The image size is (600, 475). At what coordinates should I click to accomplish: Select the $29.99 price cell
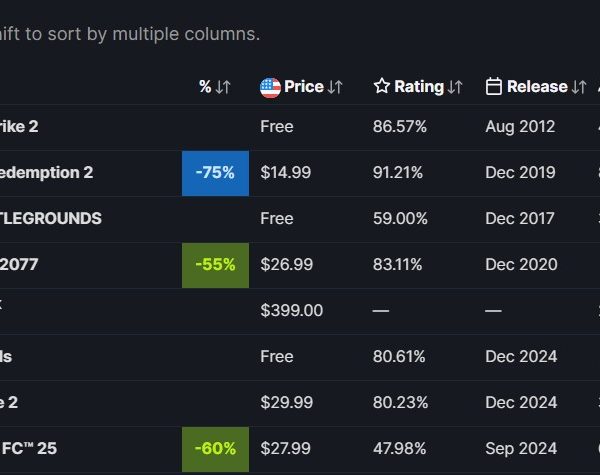(x=287, y=402)
